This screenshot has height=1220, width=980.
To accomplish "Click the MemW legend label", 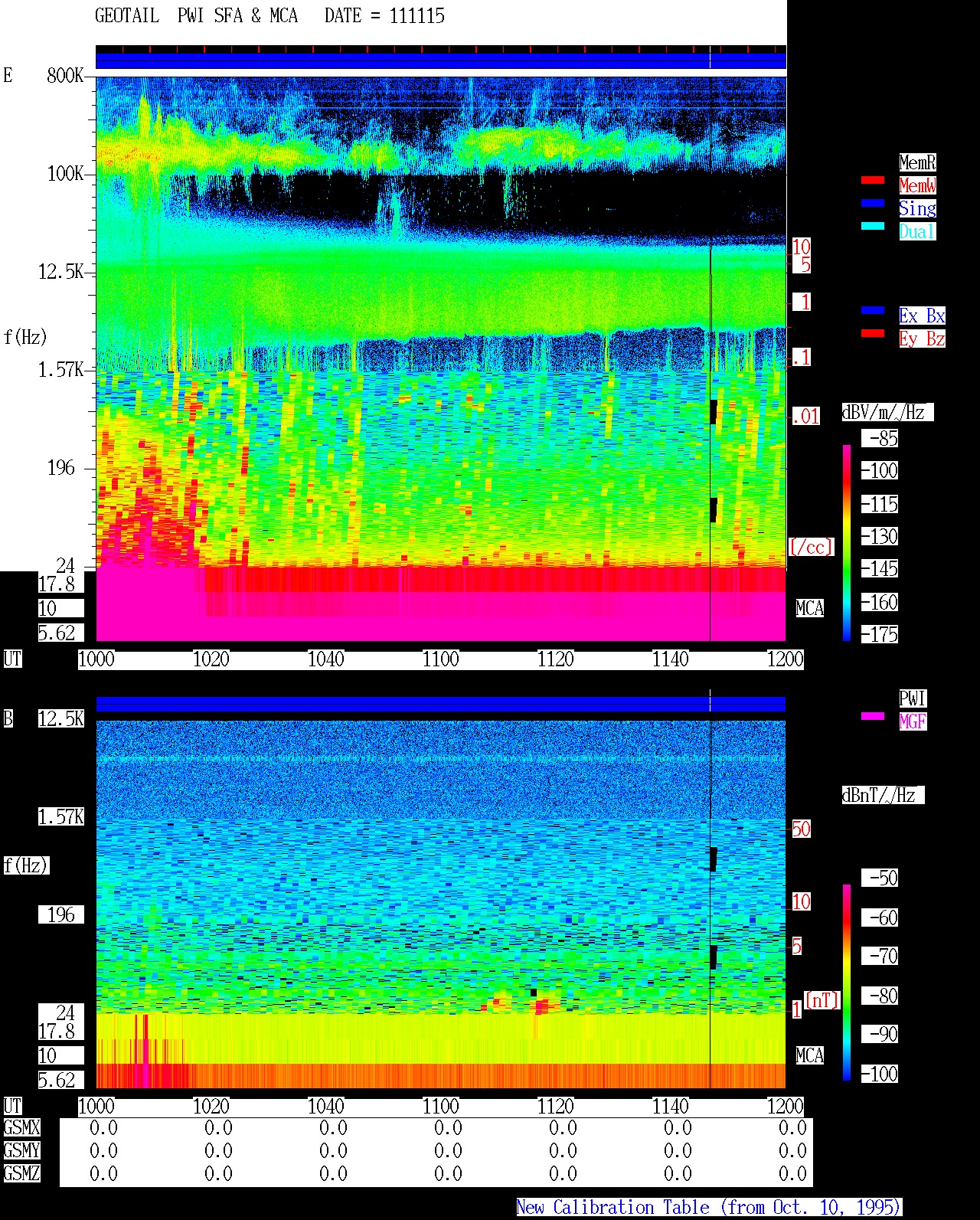I will coord(917,185).
